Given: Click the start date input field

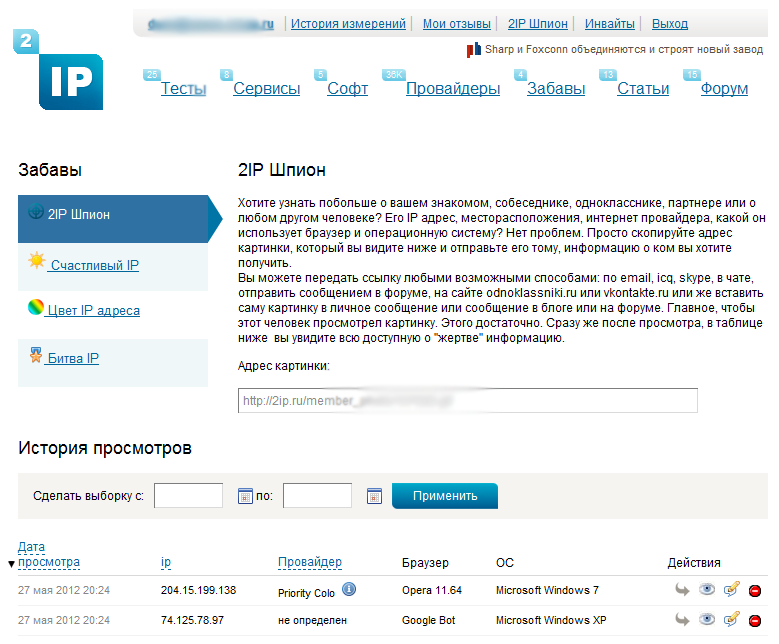Looking at the screenshot, I should 188,495.
